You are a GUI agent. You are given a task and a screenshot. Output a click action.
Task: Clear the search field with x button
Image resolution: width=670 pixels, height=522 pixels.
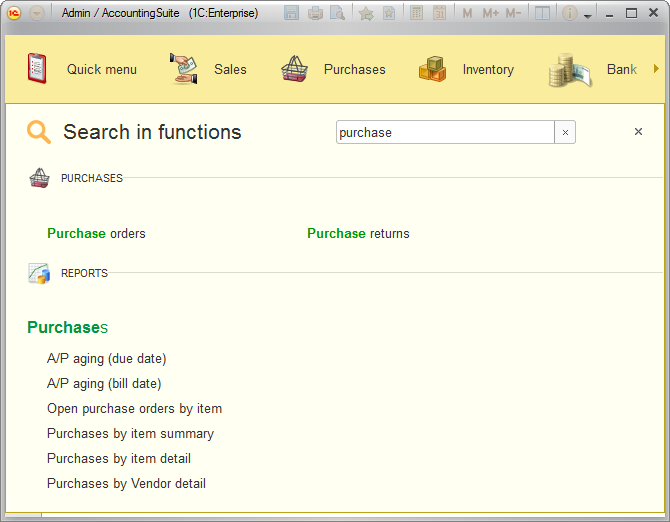click(x=565, y=132)
